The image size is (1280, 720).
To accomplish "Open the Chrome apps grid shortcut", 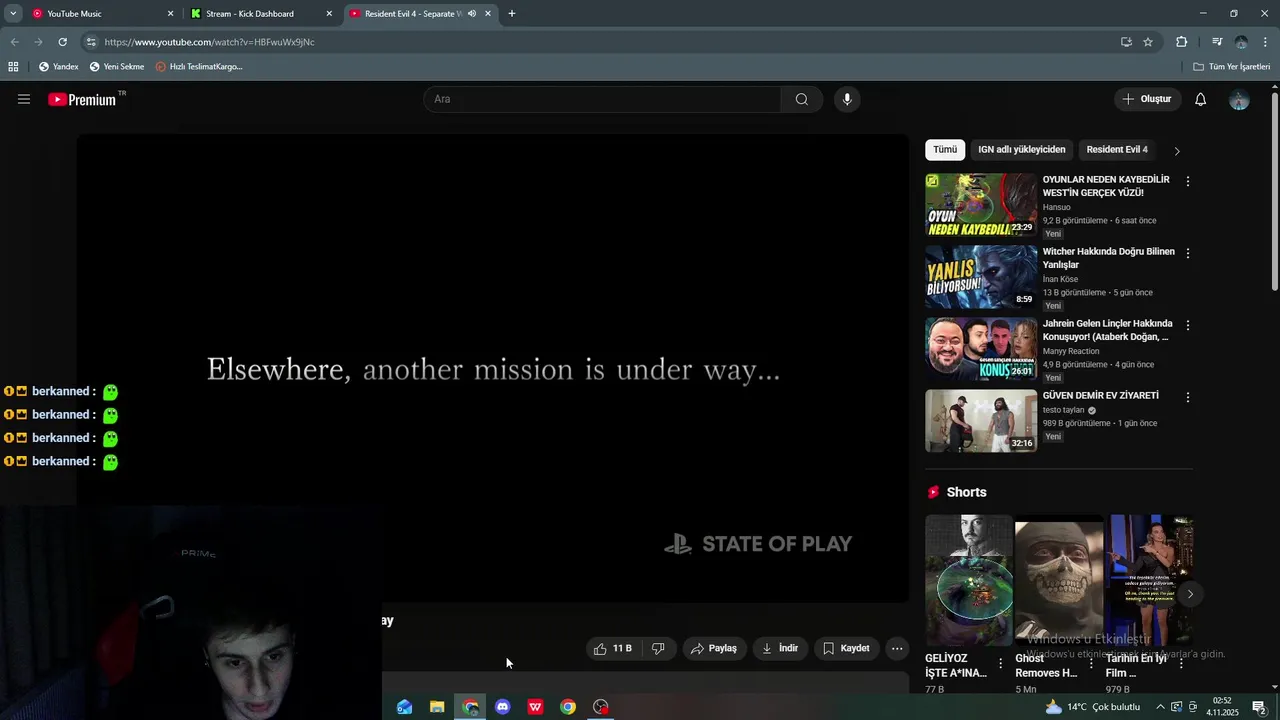I will tap(13, 67).
